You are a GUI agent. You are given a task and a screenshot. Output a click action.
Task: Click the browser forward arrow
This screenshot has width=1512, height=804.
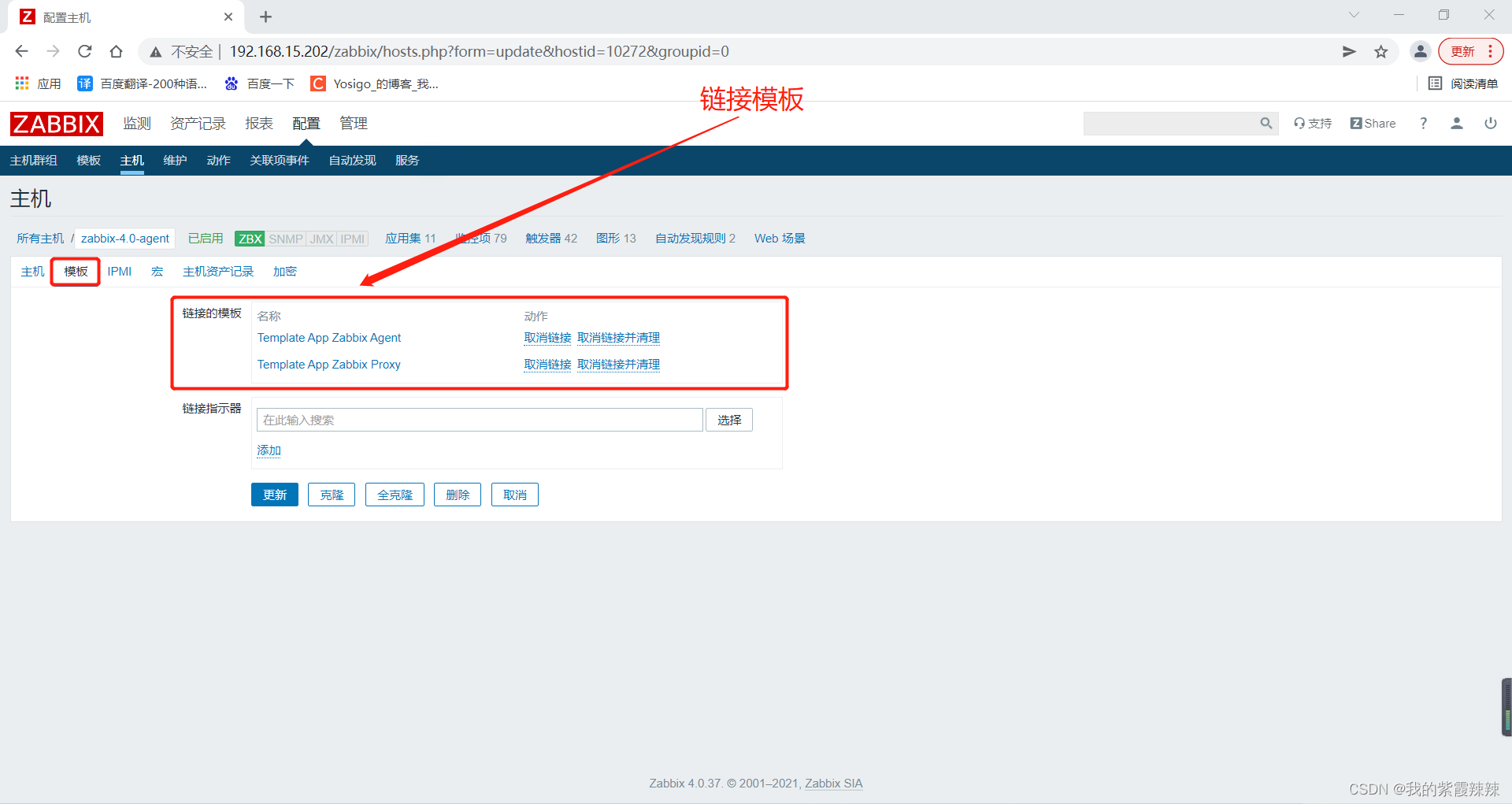coord(53,51)
